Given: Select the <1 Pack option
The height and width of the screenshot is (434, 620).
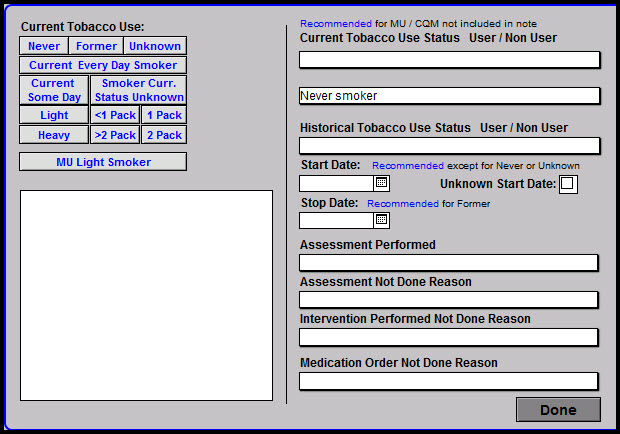Looking at the screenshot, I should pyautogui.click(x=114, y=116).
